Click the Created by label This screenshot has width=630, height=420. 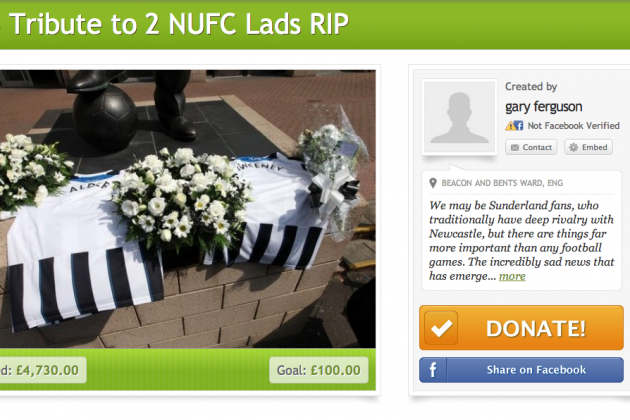pos(531,86)
